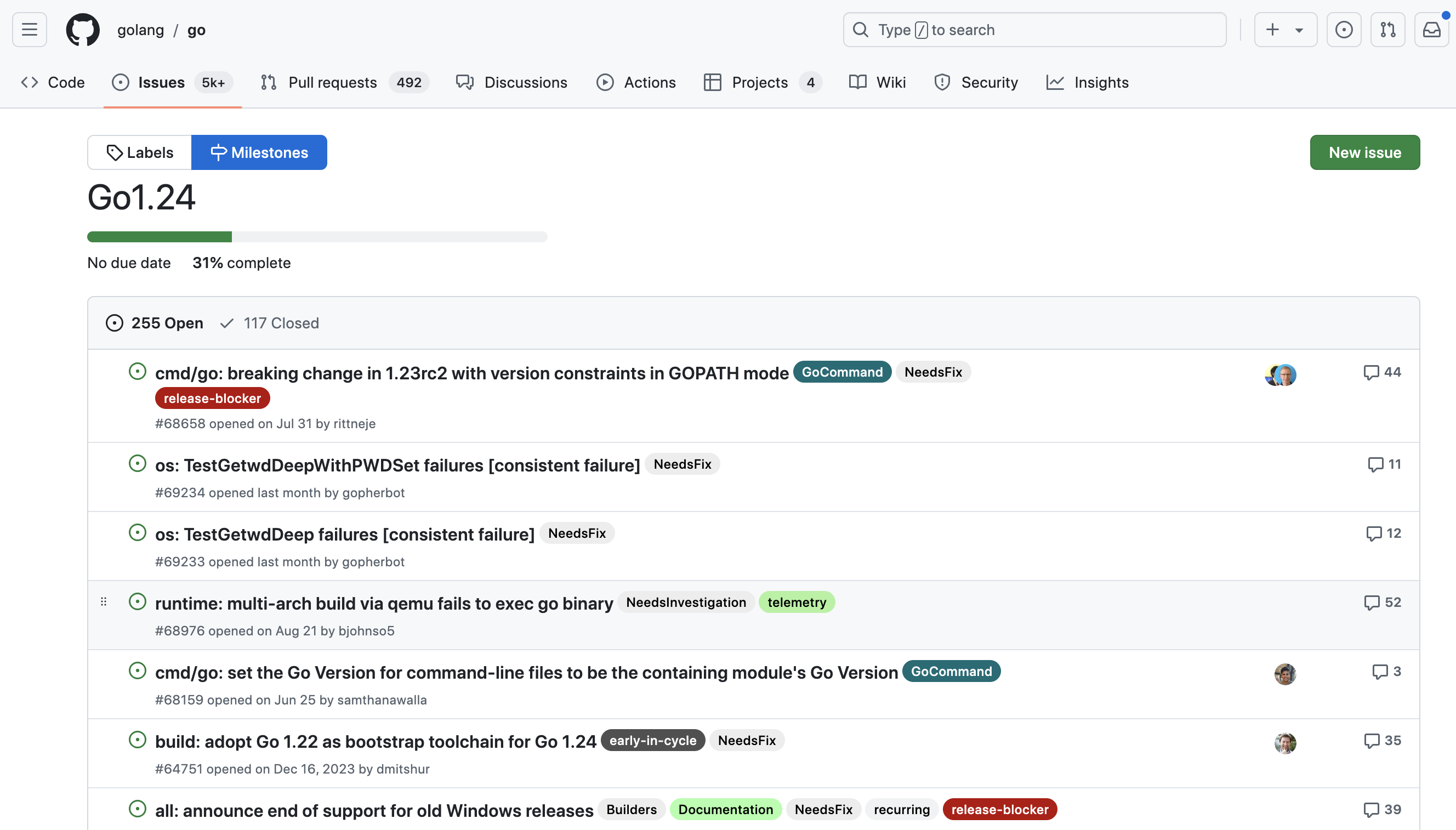Click the plus create new button
1456x830 pixels.
click(x=1272, y=30)
